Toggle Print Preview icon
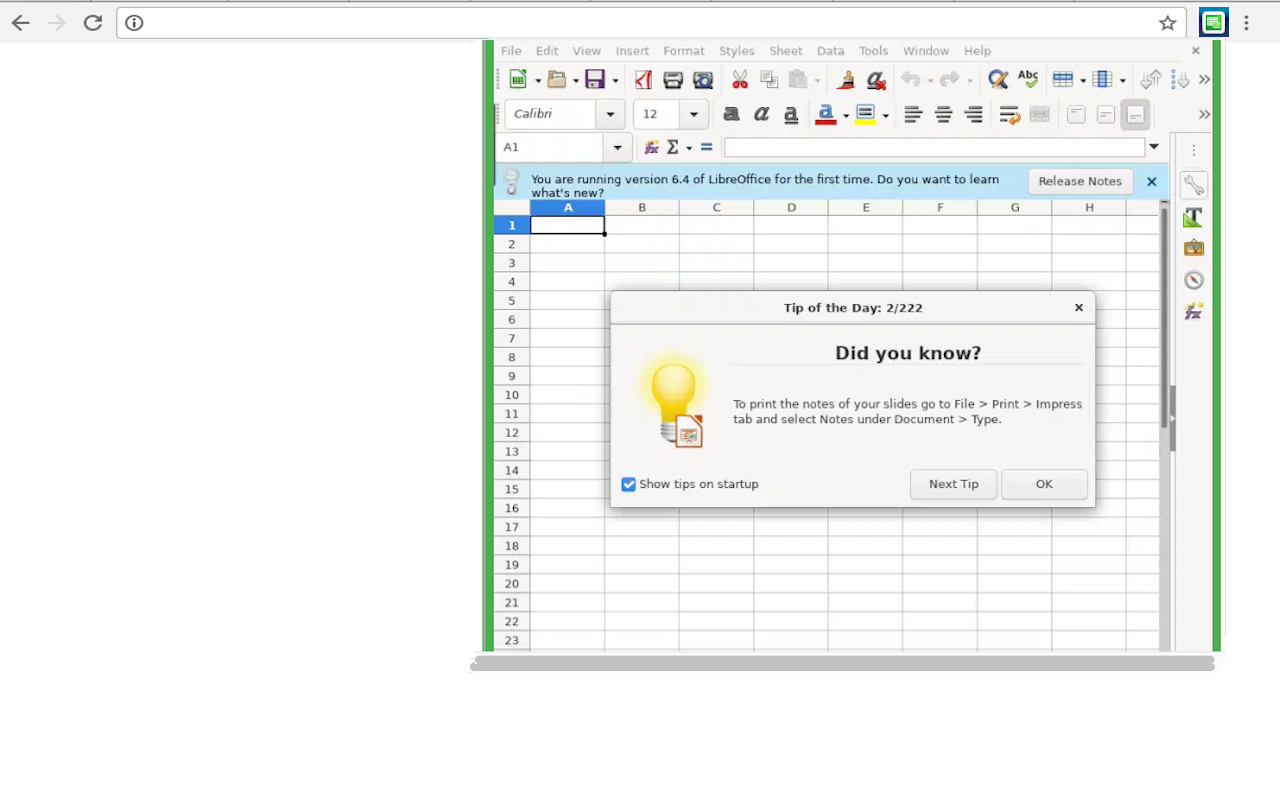1280x800 pixels. coord(703,80)
